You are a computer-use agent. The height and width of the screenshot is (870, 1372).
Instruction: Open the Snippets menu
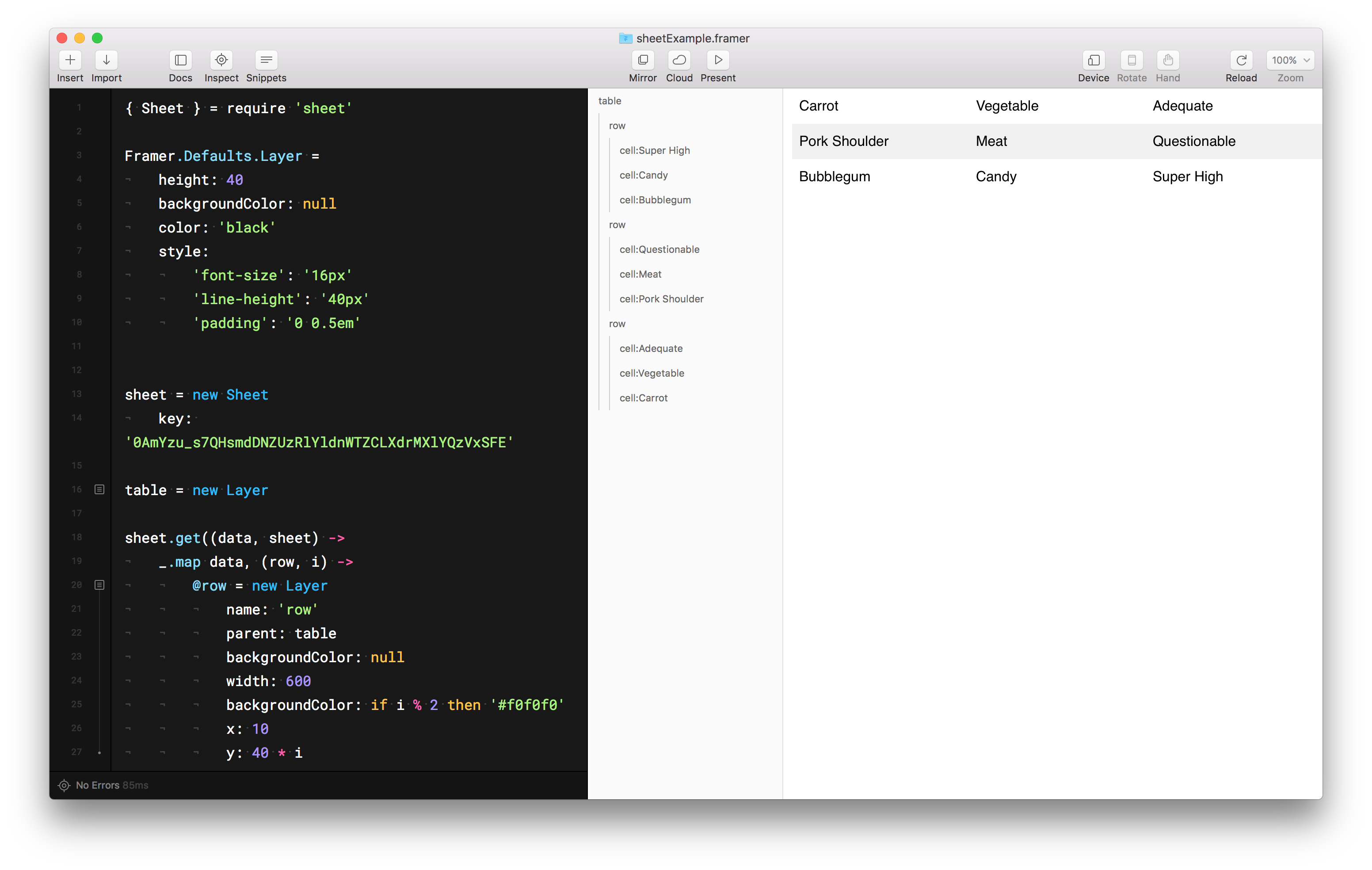[266, 60]
